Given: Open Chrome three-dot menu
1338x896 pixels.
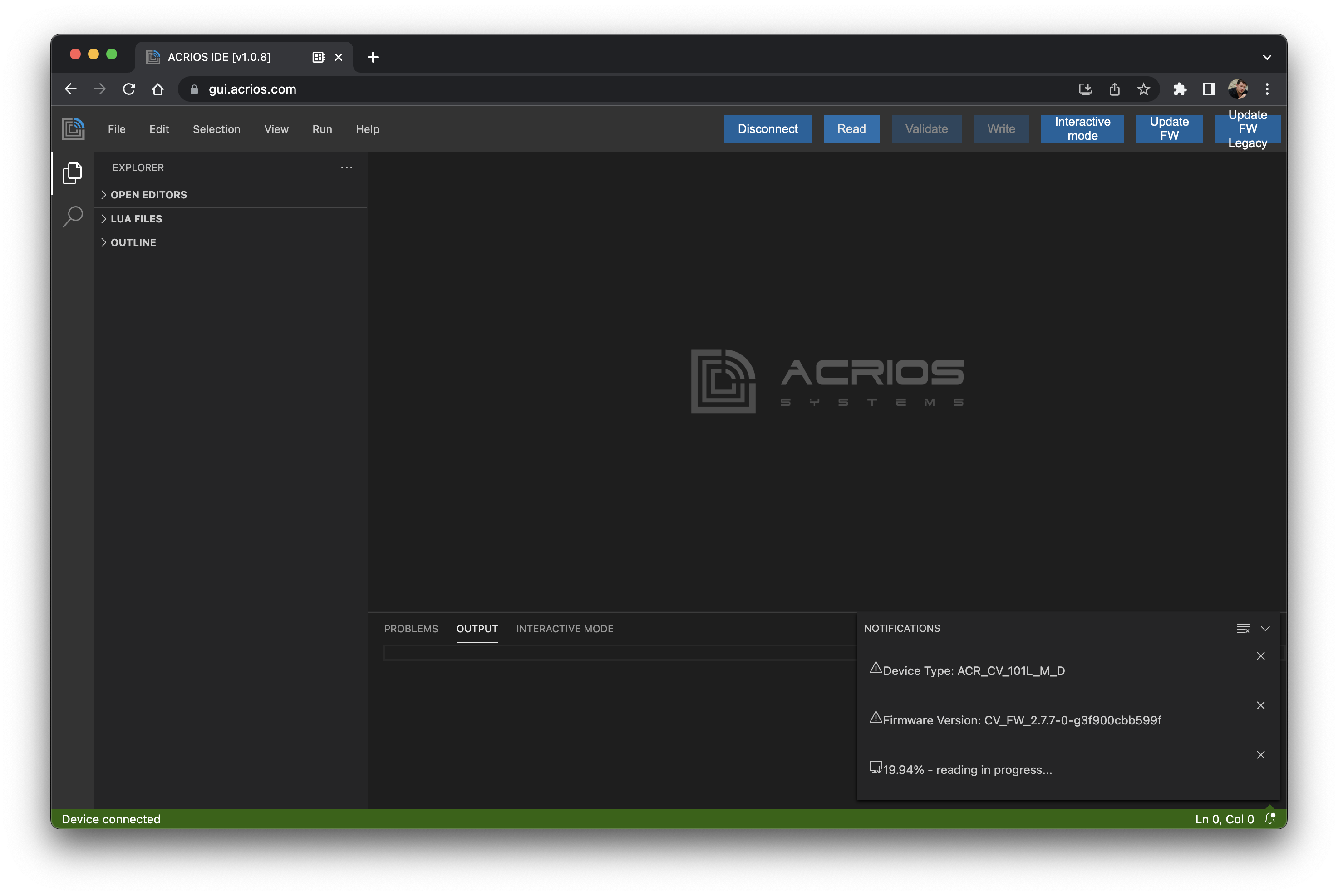Looking at the screenshot, I should (x=1267, y=89).
